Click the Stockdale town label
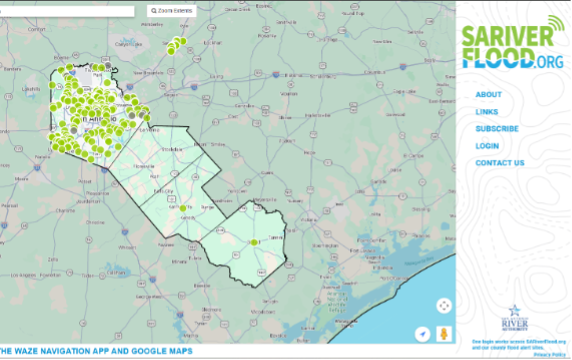572x360 pixels. [x=172, y=149]
